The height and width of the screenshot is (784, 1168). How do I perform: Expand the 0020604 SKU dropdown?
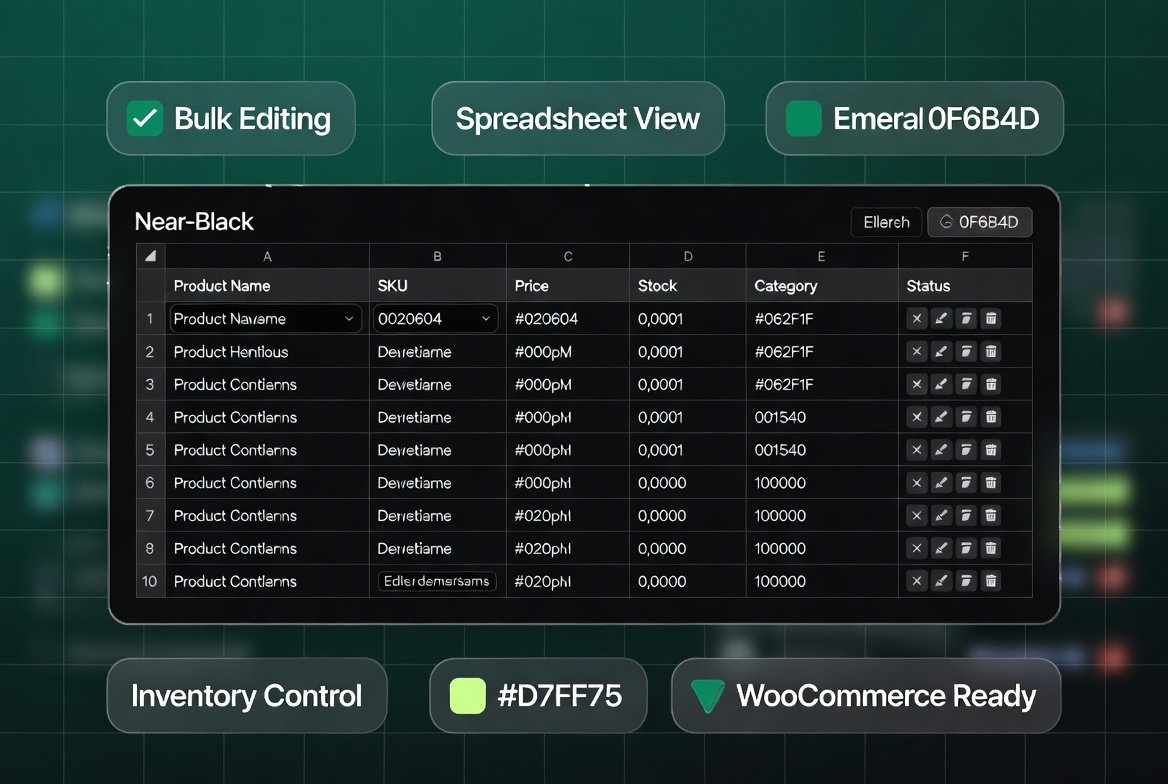[x=486, y=319]
